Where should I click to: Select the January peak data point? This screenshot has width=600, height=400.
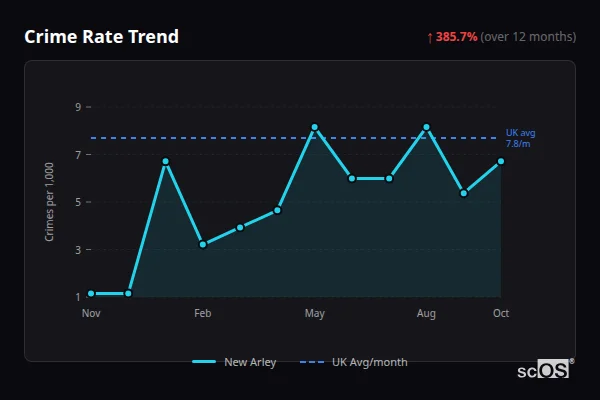pos(166,162)
